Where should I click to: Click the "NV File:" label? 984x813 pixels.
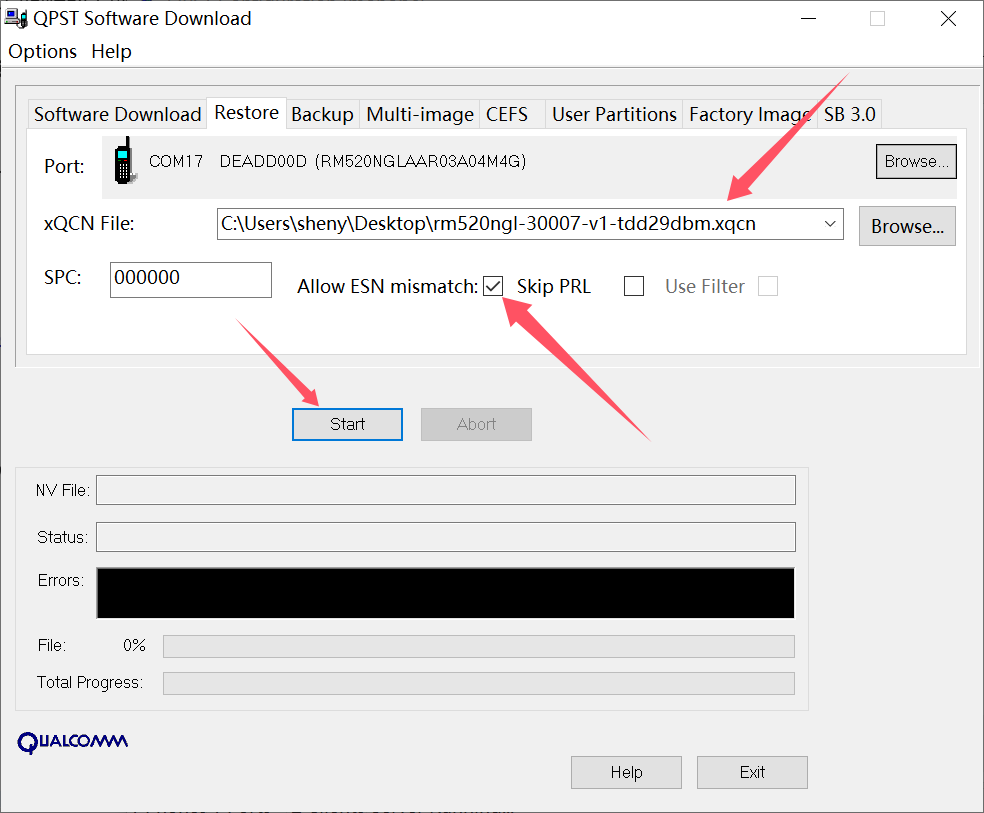[63, 490]
